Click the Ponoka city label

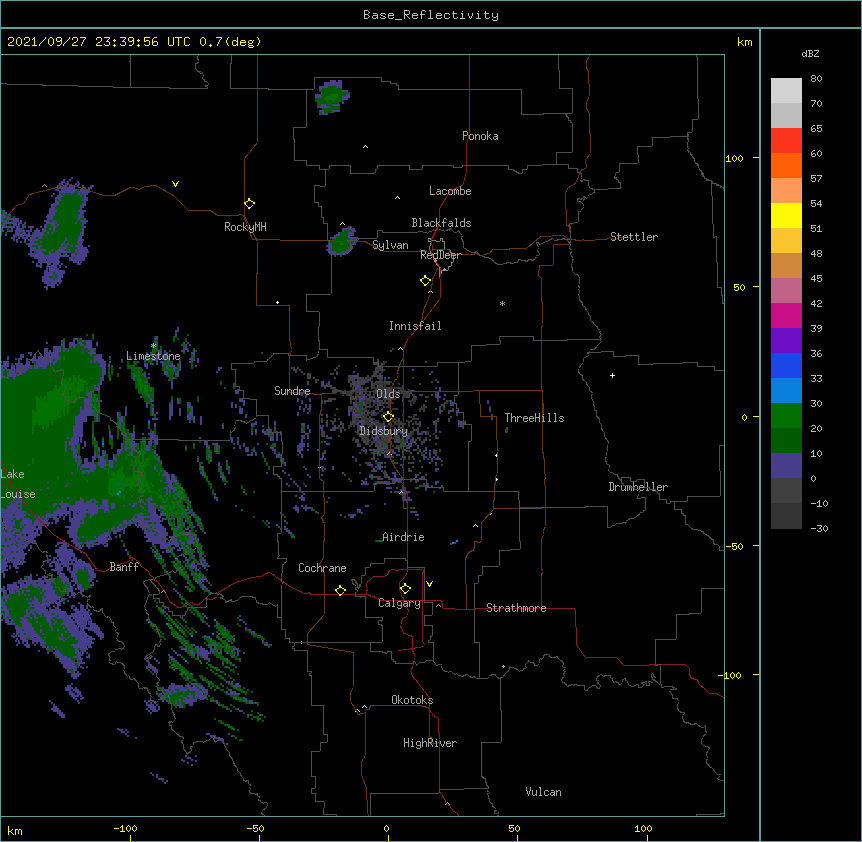[480, 136]
